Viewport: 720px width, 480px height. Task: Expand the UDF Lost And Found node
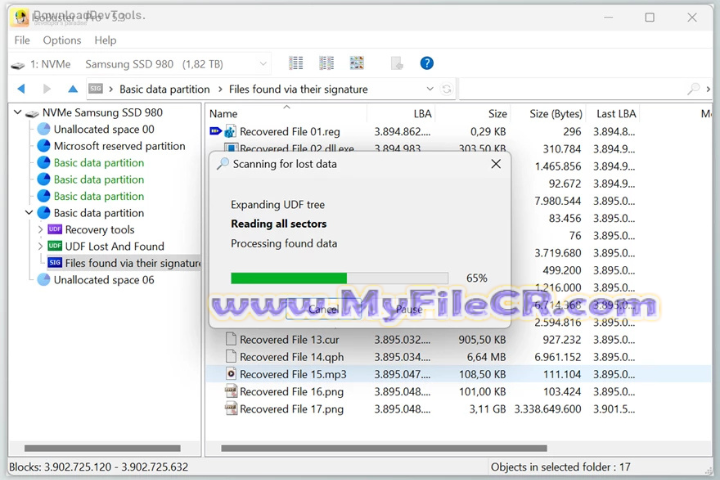[x=40, y=246]
